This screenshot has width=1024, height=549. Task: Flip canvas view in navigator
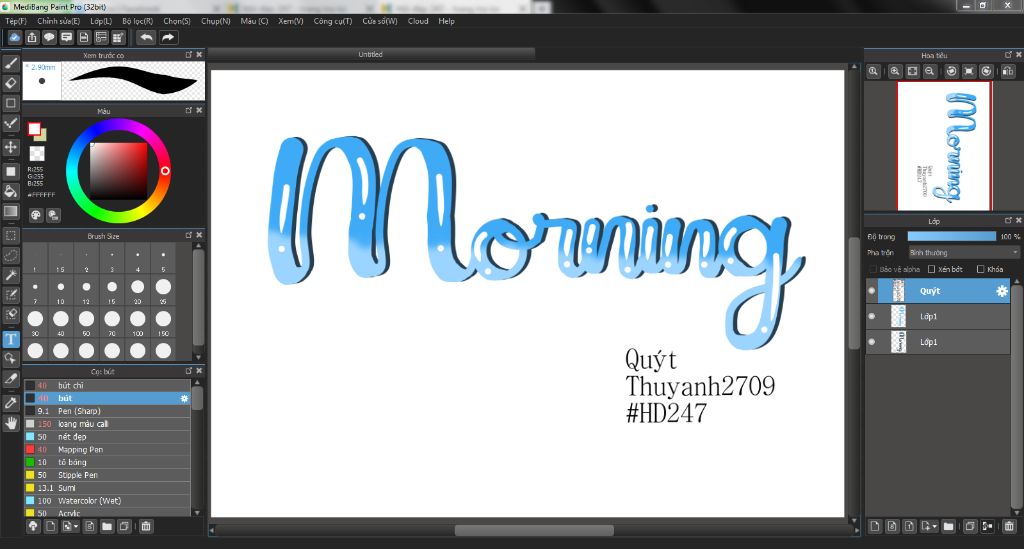tap(1008, 71)
